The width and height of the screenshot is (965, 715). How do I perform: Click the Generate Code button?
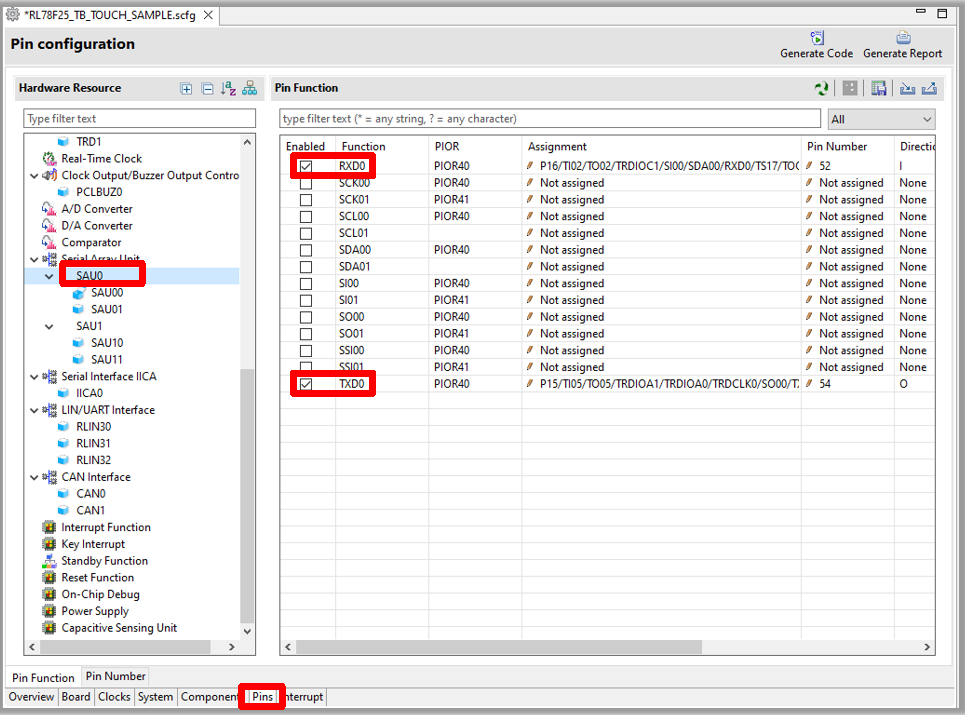[x=817, y=45]
